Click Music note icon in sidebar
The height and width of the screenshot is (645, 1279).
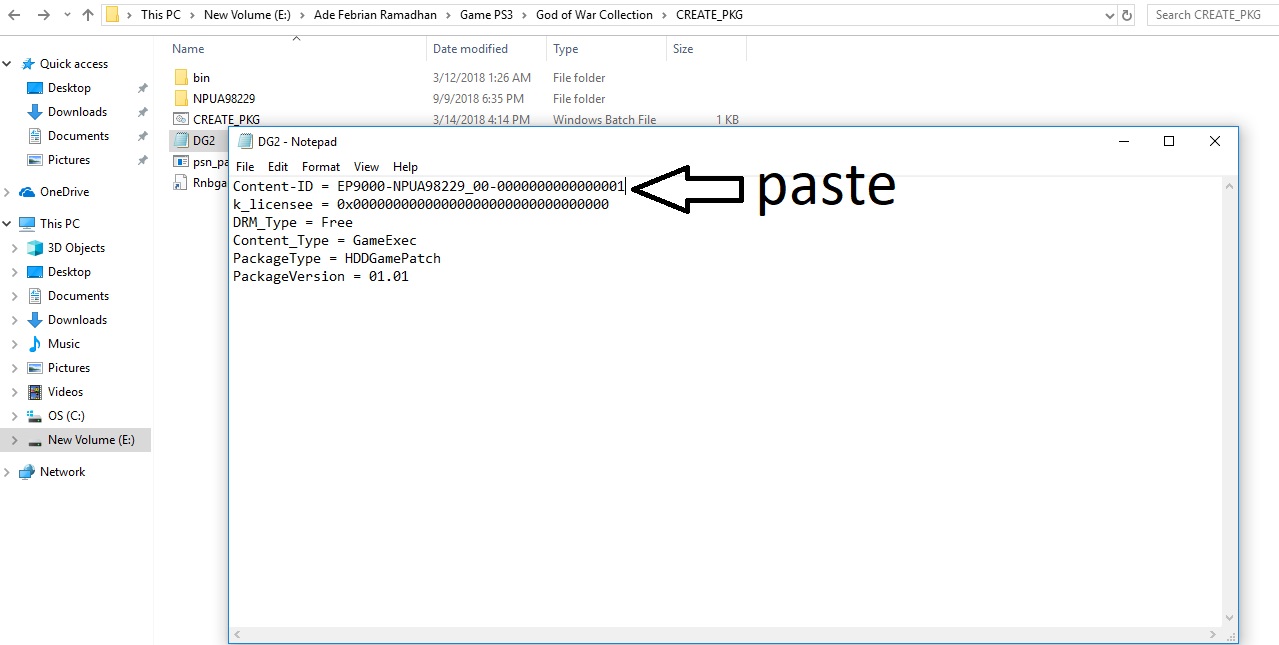coord(35,344)
